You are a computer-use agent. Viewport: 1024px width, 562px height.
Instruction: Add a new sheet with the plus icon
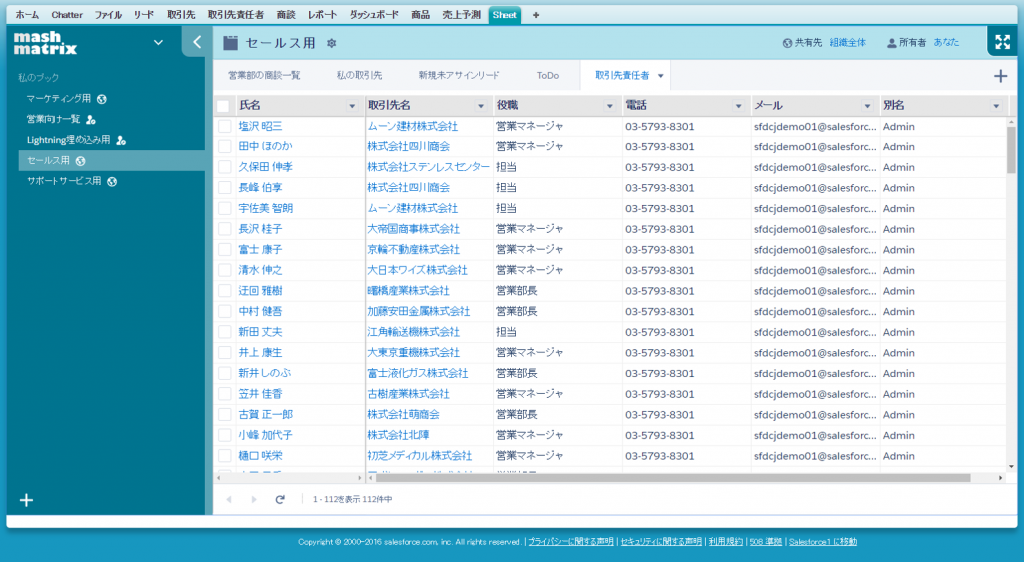click(x=1000, y=76)
